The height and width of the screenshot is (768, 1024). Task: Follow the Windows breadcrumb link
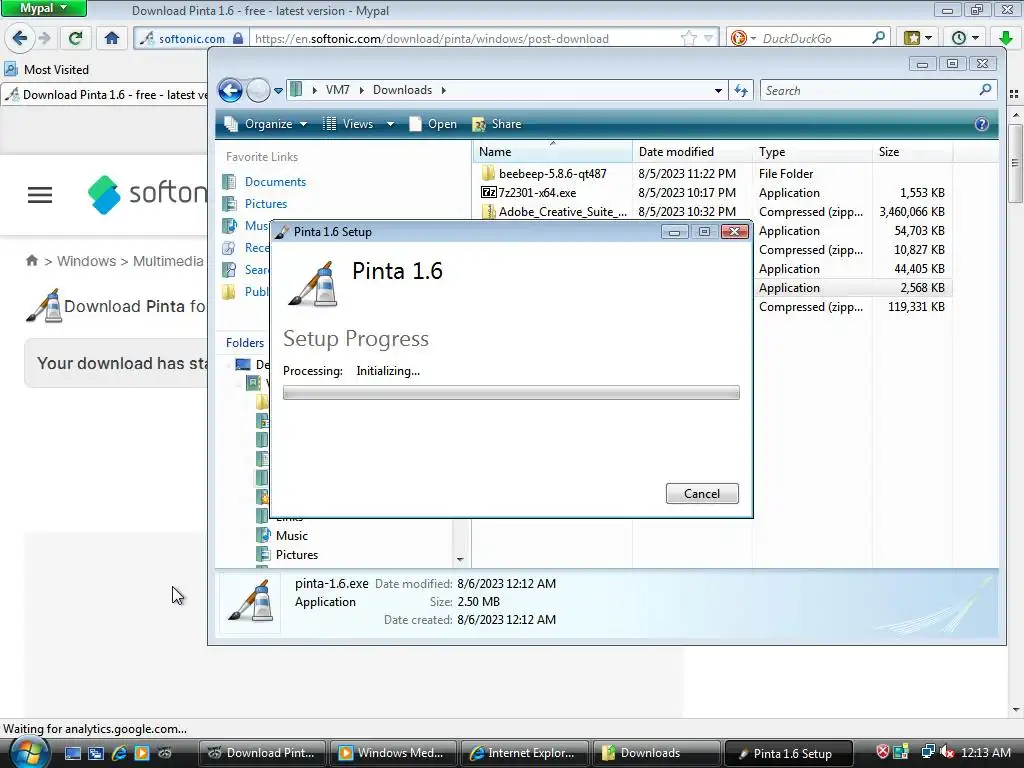click(86, 261)
